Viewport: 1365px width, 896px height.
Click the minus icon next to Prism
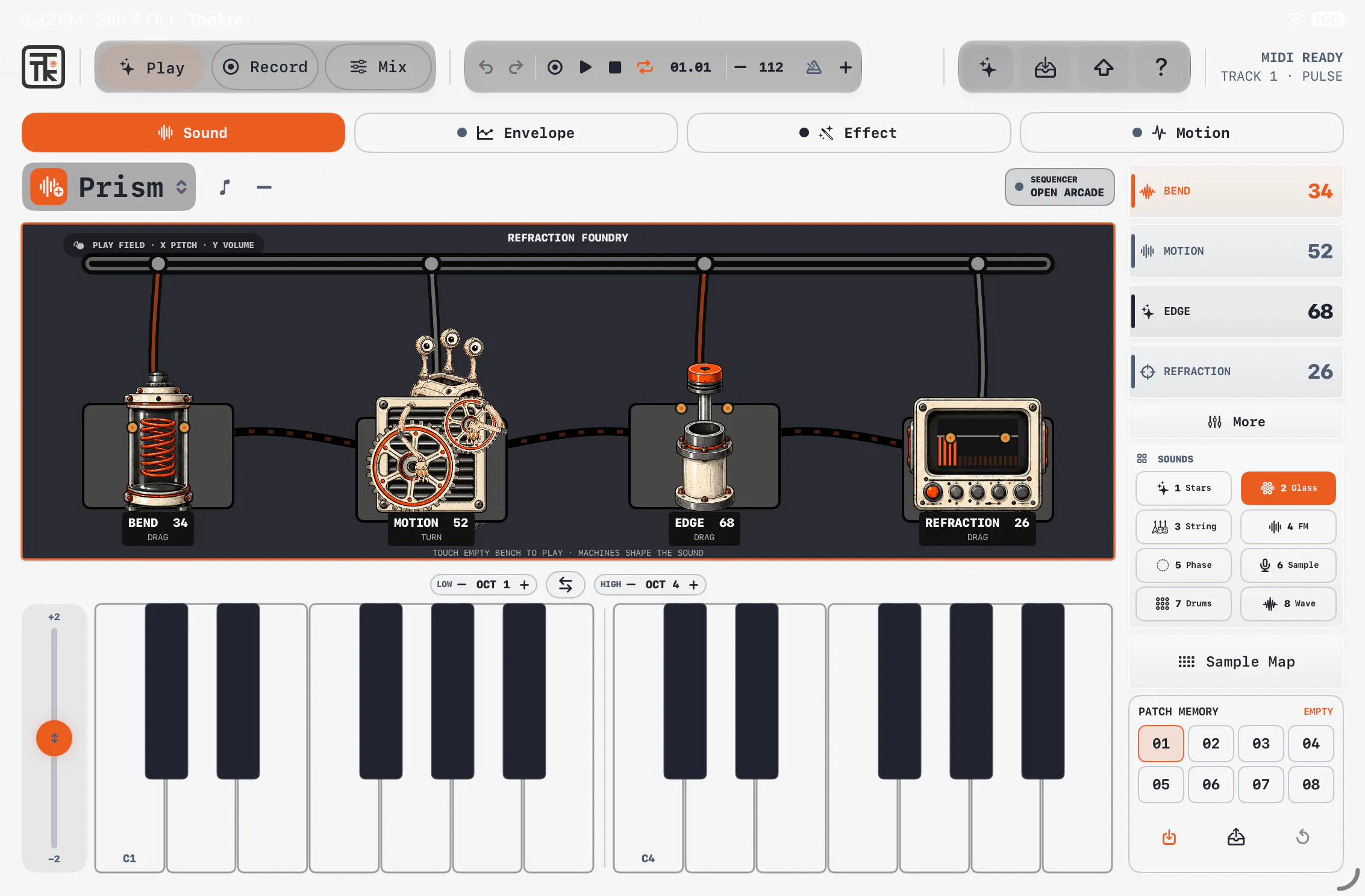(264, 187)
